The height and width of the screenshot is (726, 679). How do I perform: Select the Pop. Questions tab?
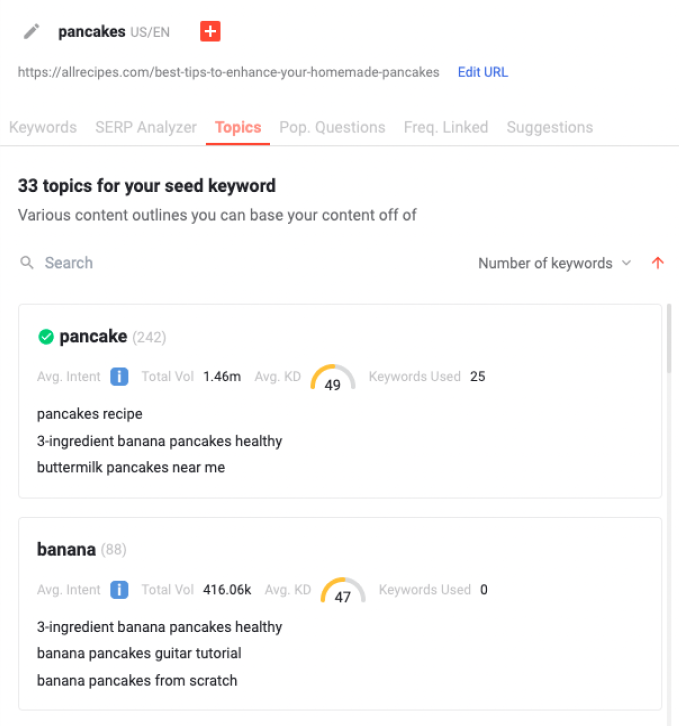coord(332,127)
